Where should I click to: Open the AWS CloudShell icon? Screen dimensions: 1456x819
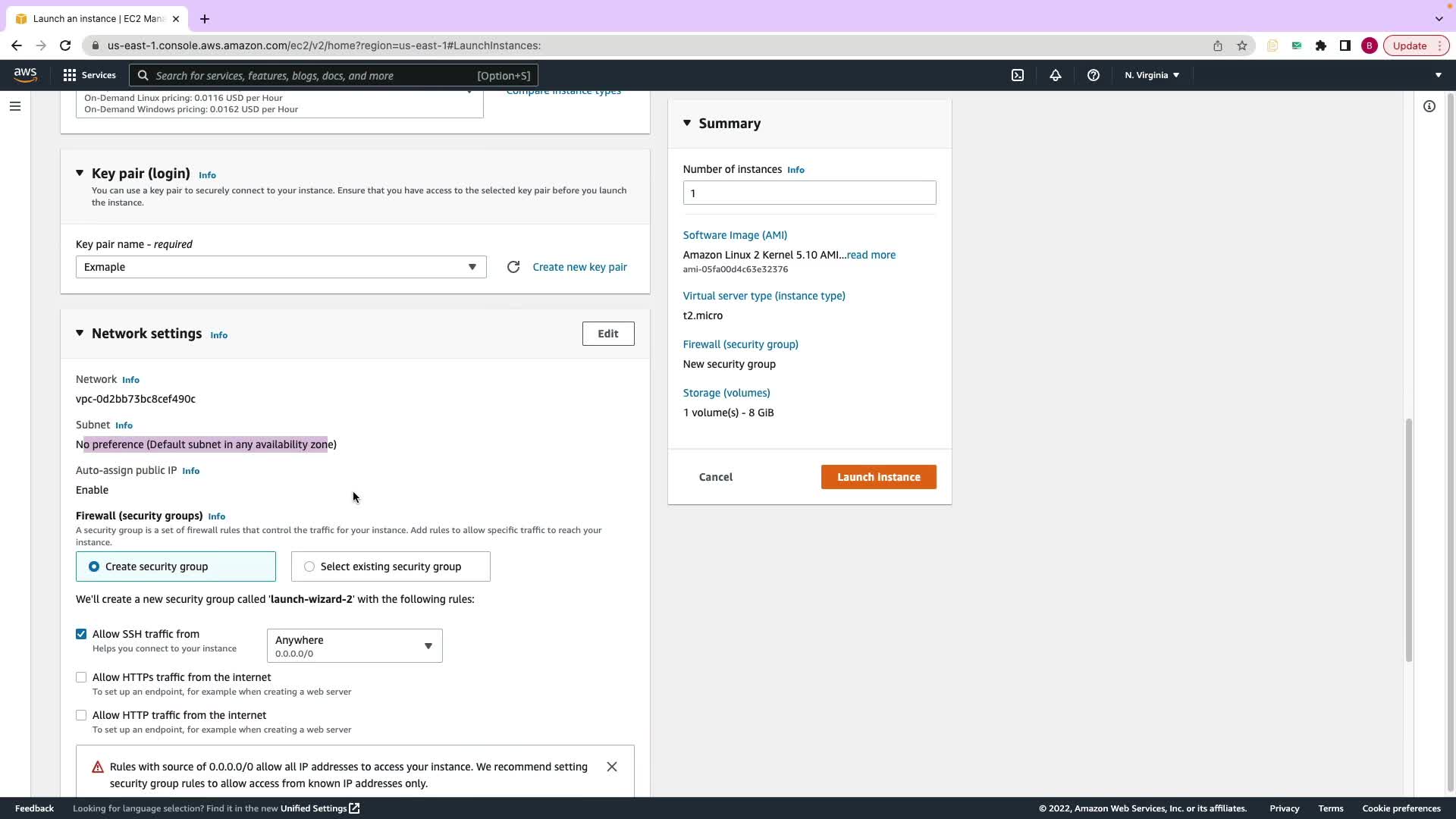(1018, 75)
